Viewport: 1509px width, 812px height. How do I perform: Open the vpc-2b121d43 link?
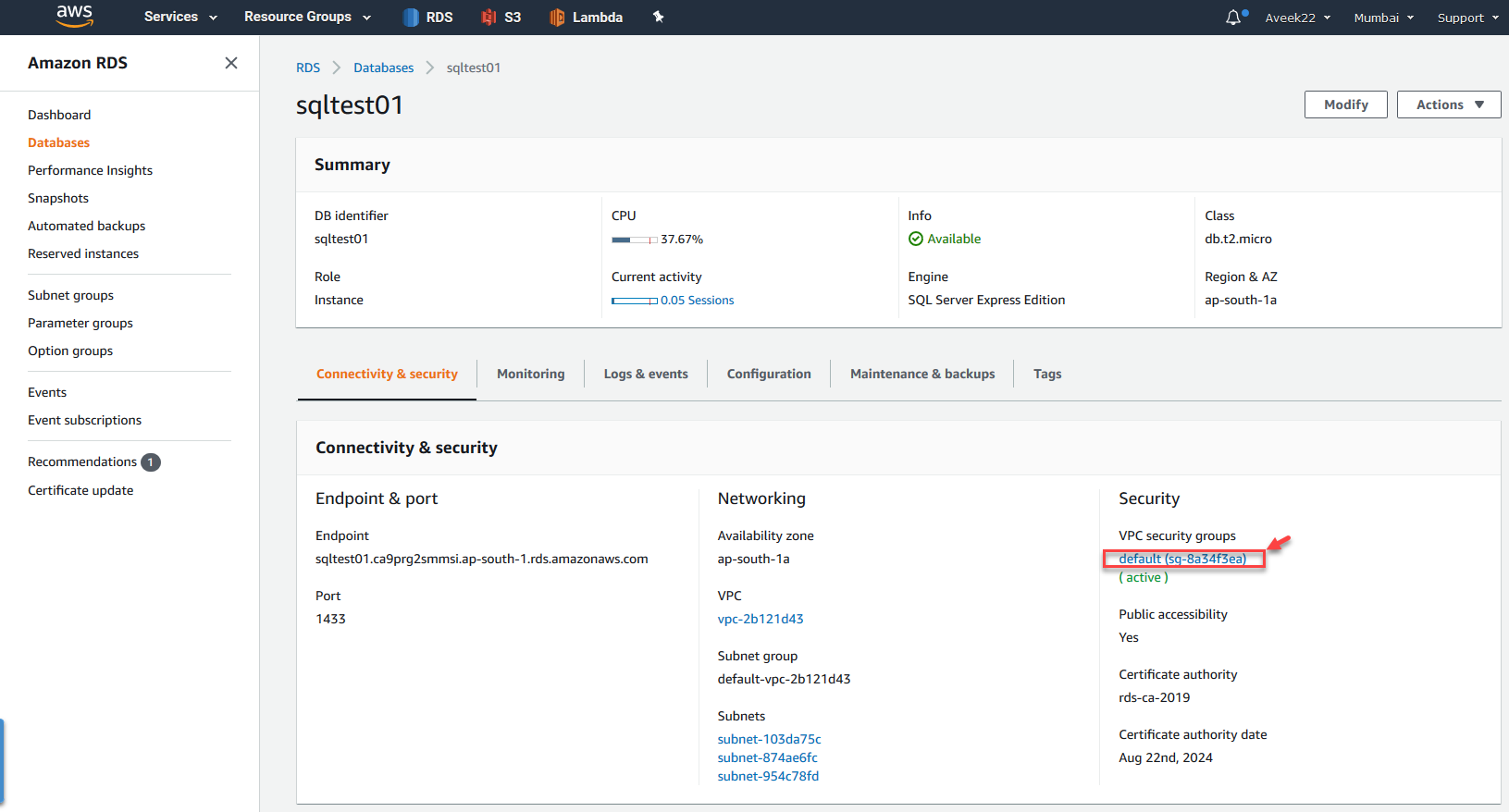coord(761,619)
